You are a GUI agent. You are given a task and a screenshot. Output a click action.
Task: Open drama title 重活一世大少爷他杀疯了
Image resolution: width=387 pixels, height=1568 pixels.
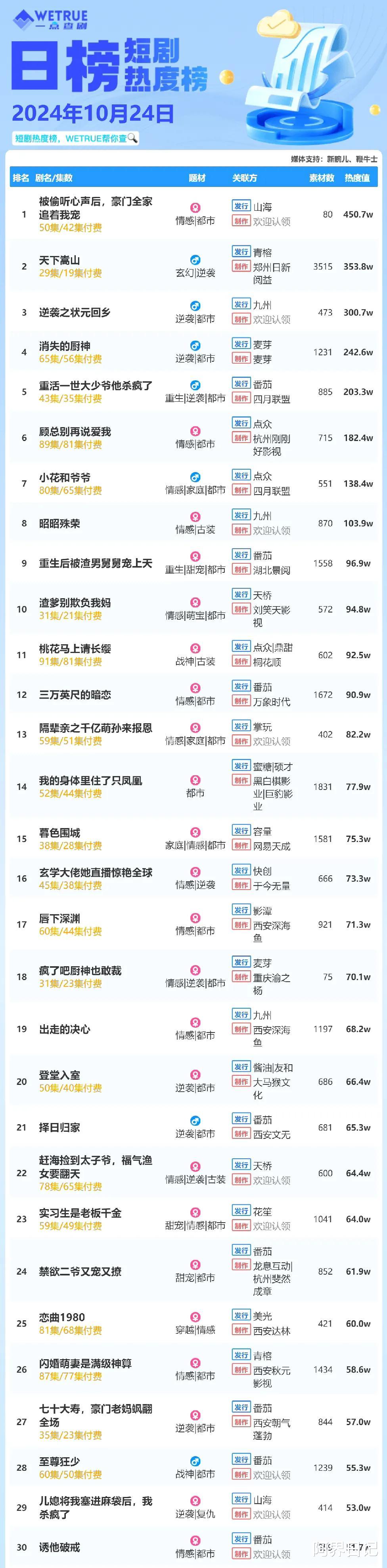96,385
